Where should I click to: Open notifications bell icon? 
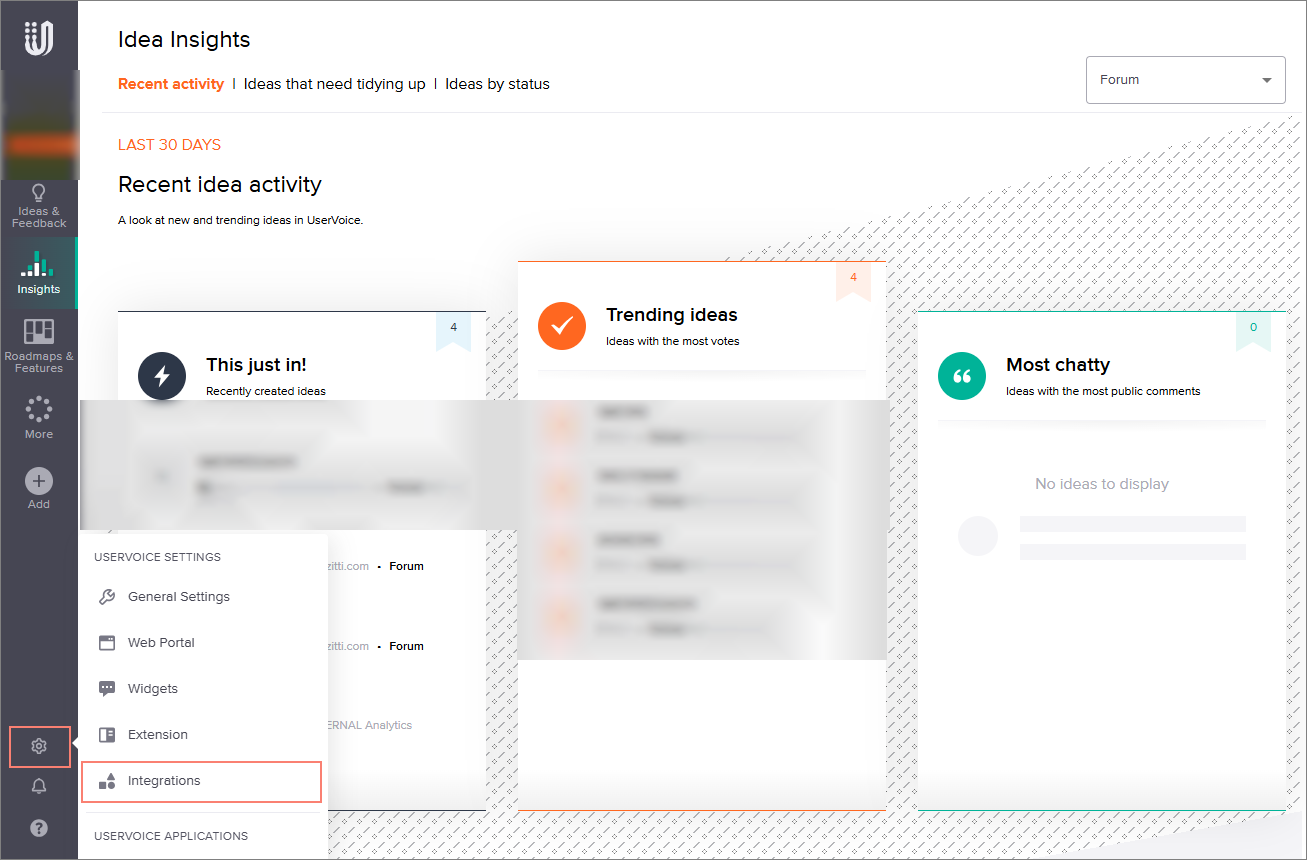click(39, 787)
